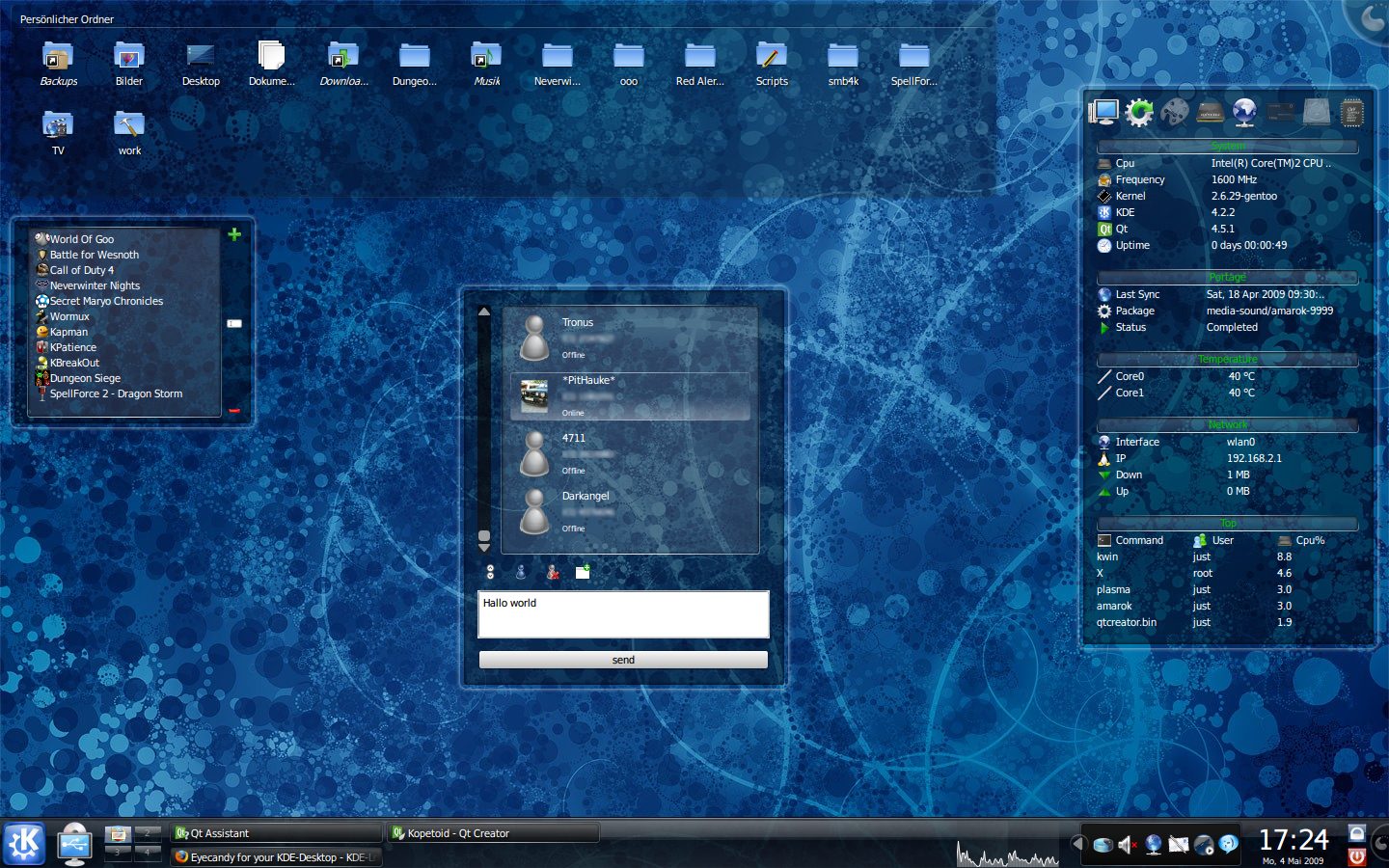This screenshot has width=1389, height=868.
Task: Click the hard disk icon in system widget
Action: (x=1316, y=113)
